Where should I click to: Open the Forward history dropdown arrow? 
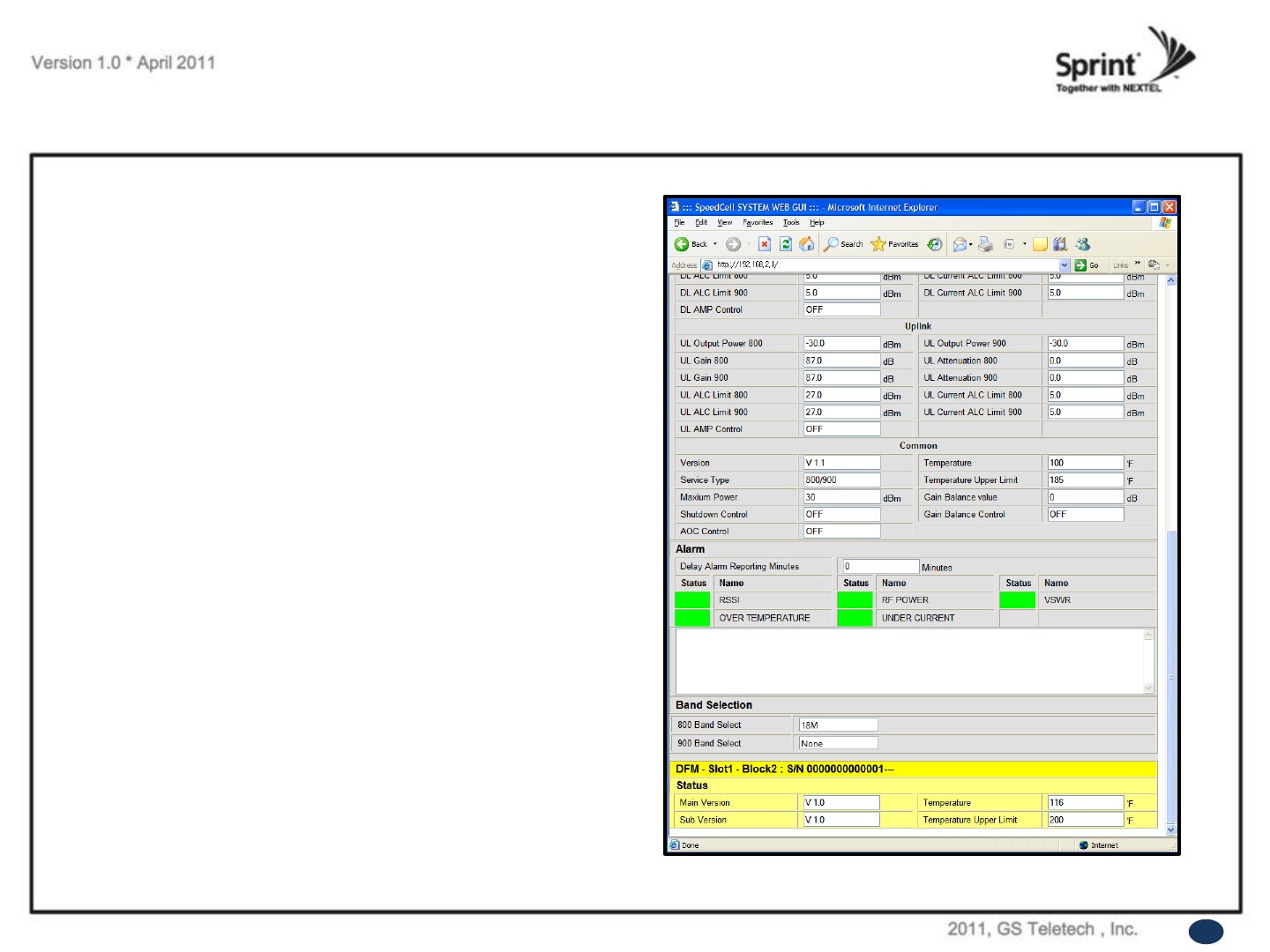pos(749,244)
